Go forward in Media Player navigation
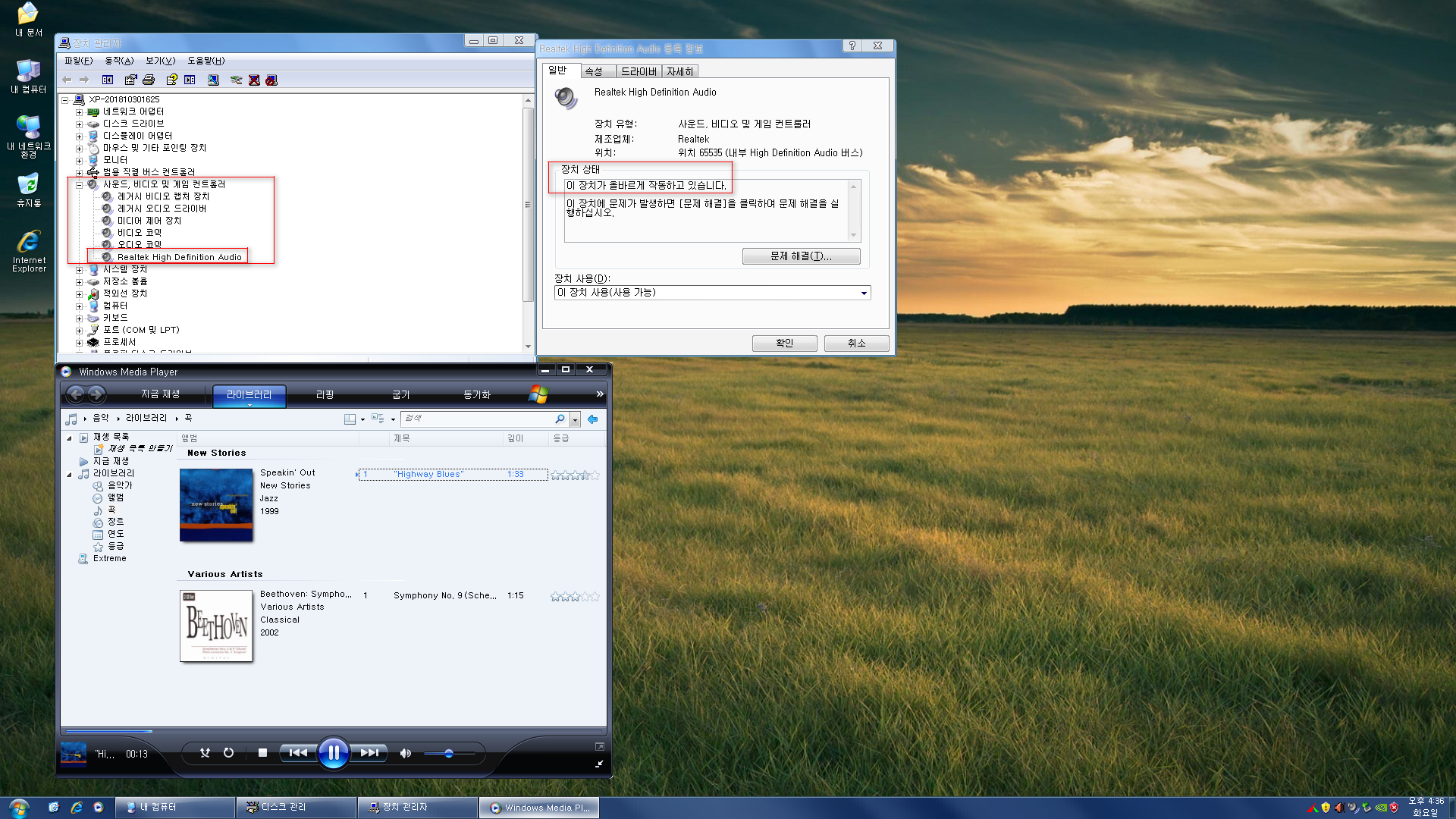 point(96,394)
